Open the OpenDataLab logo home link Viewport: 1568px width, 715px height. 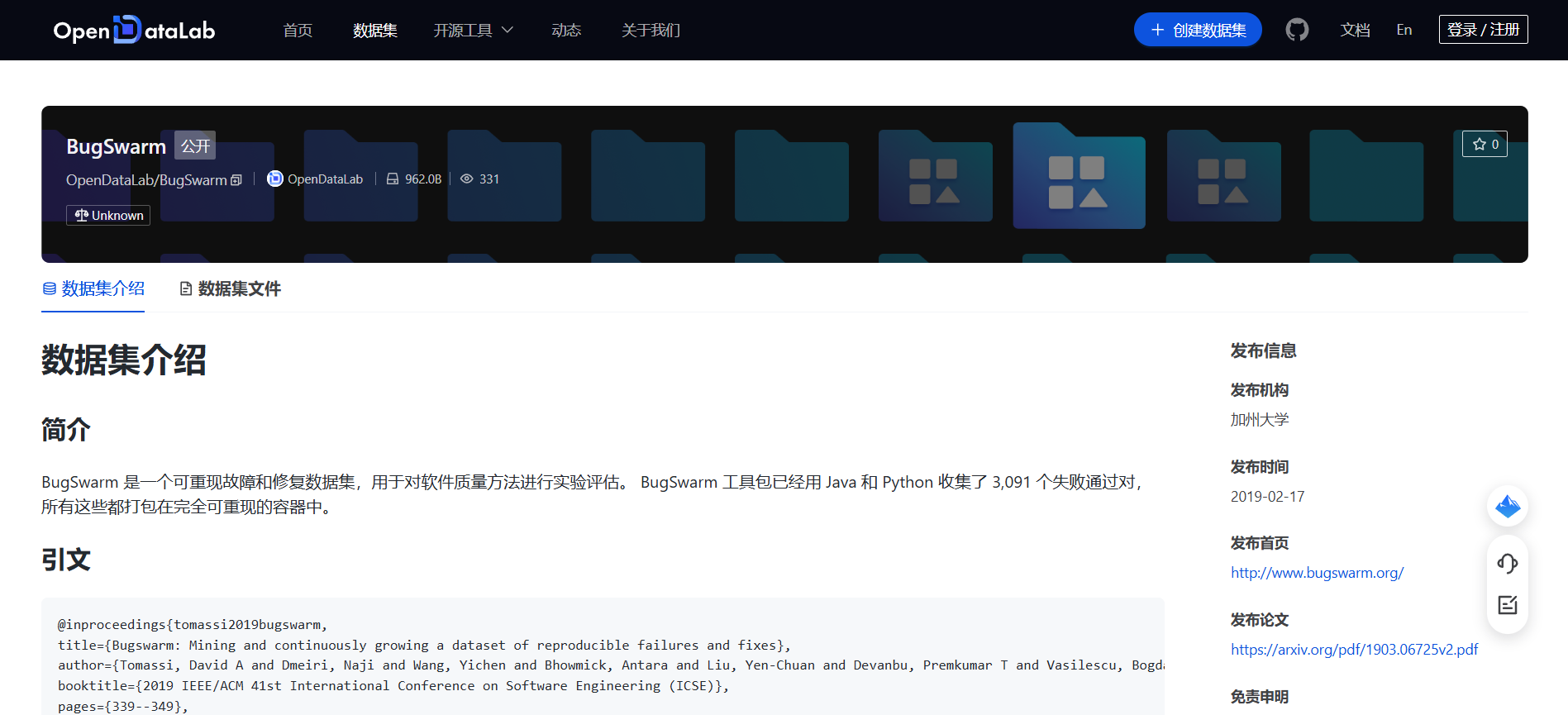(134, 30)
